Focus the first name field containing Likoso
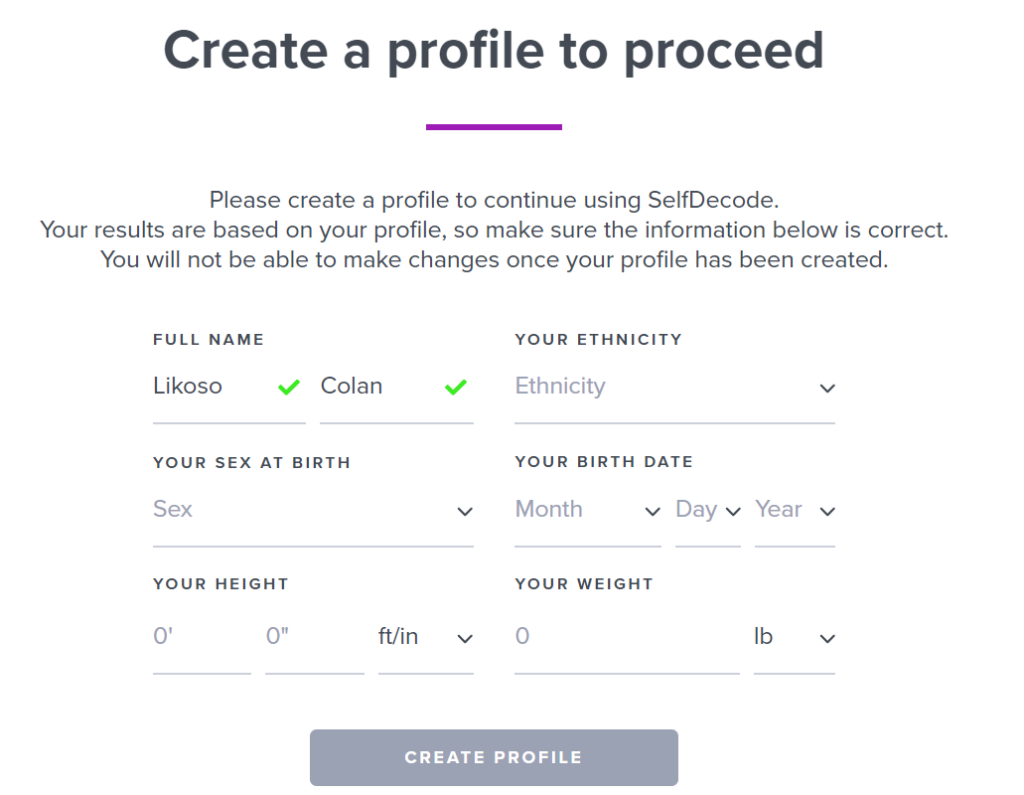 [x=229, y=389]
